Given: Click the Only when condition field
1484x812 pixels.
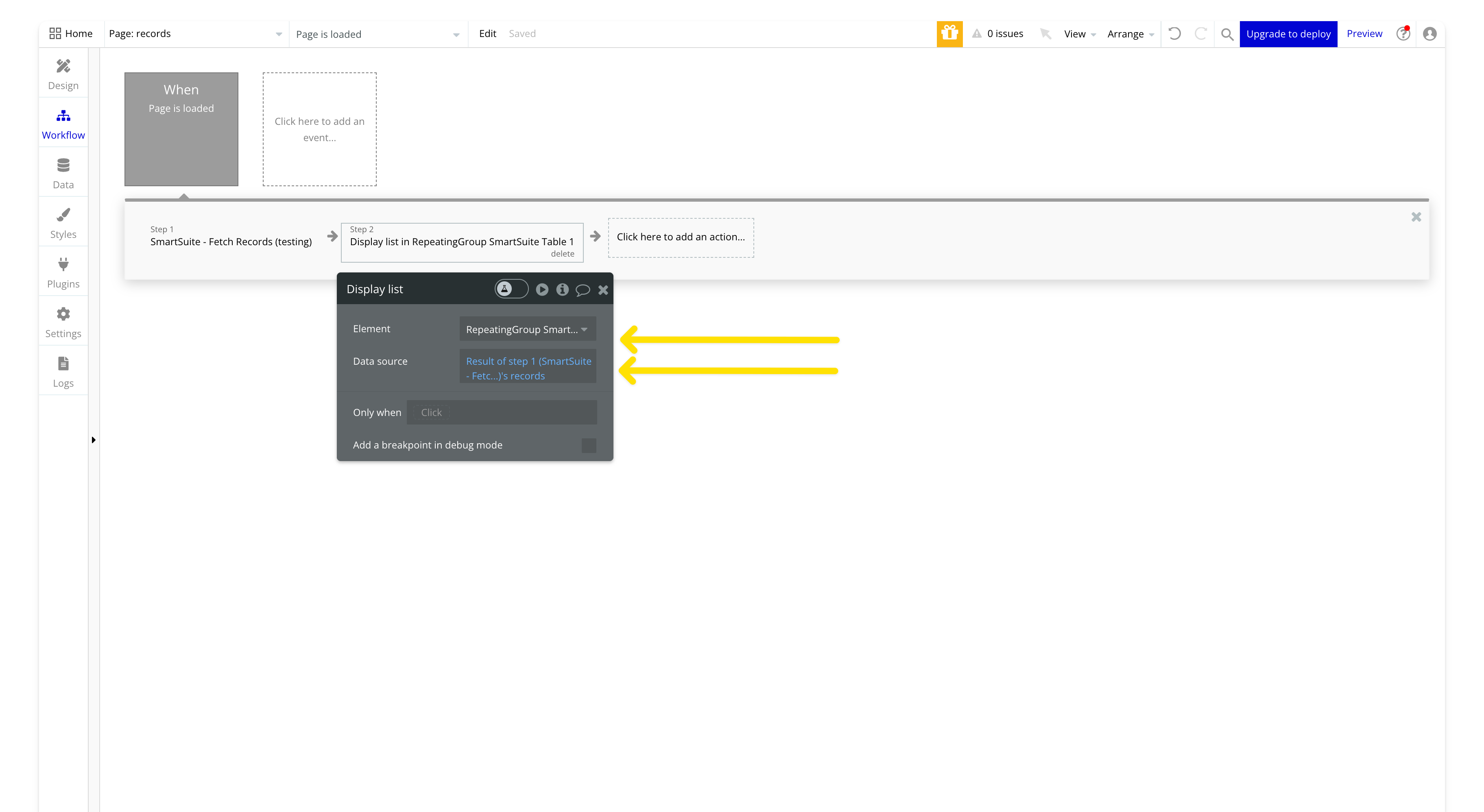Looking at the screenshot, I should pos(501,412).
